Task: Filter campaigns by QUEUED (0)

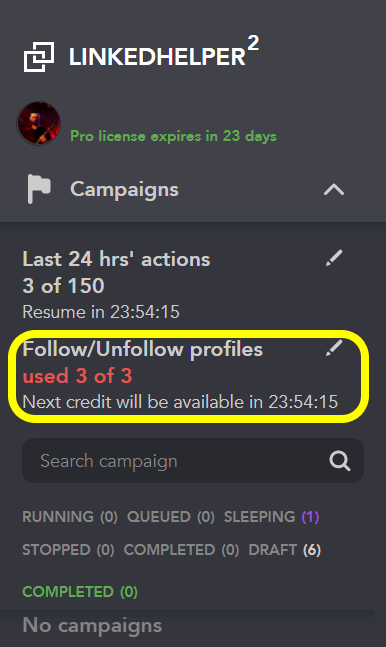Action: click(171, 517)
